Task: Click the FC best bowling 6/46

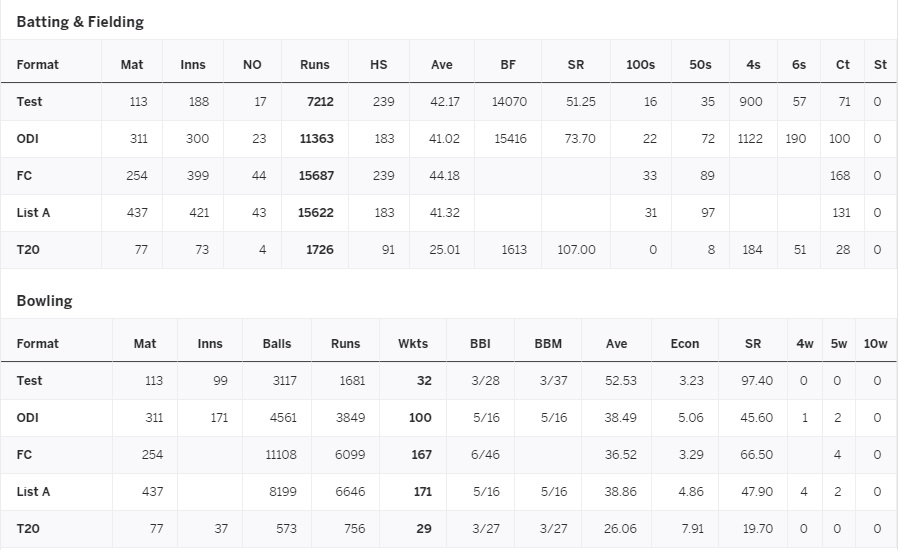Action: coord(485,455)
